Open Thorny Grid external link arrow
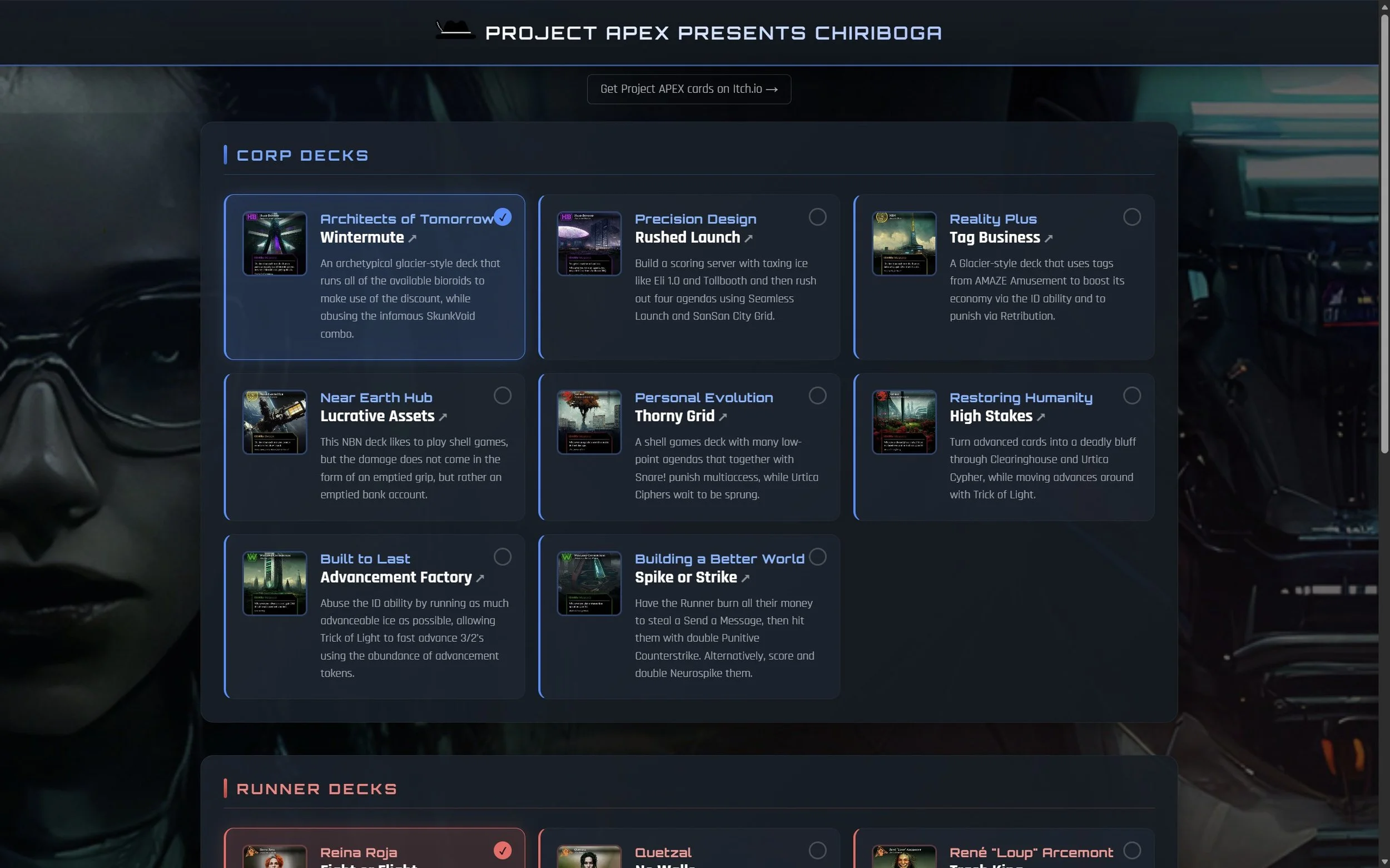Image resolution: width=1390 pixels, height=868 pixels. [x=723, y=417]
